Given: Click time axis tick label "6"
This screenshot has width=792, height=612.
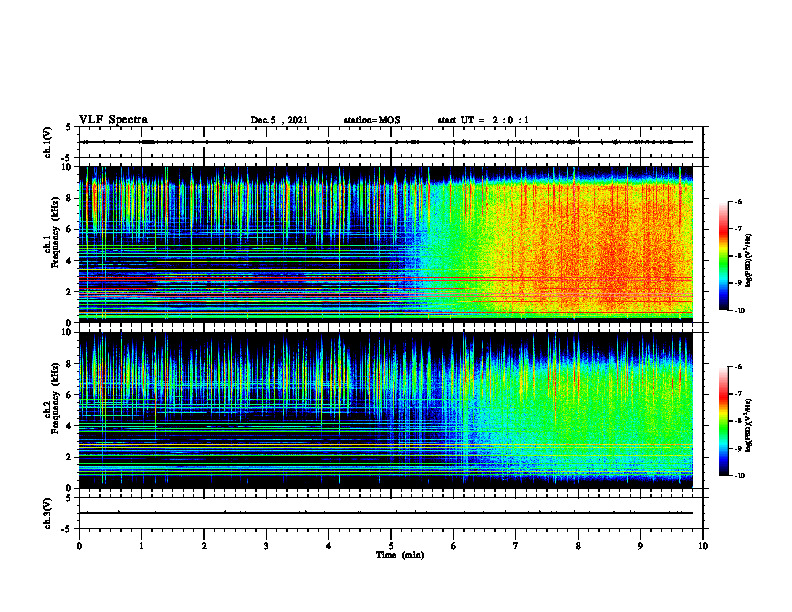Looking at the screenshot, I should point(454,546).
